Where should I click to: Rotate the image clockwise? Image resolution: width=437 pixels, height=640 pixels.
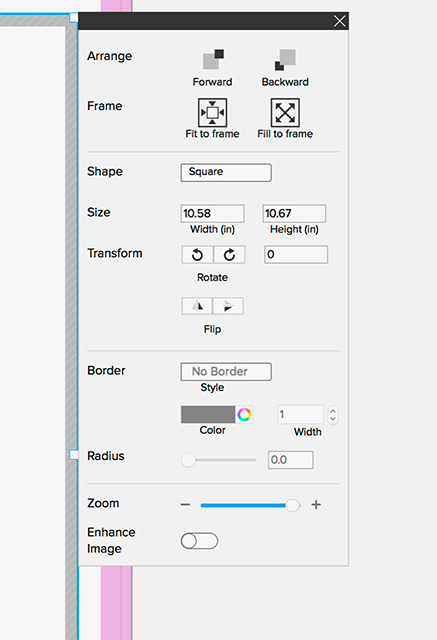(229, 255)
